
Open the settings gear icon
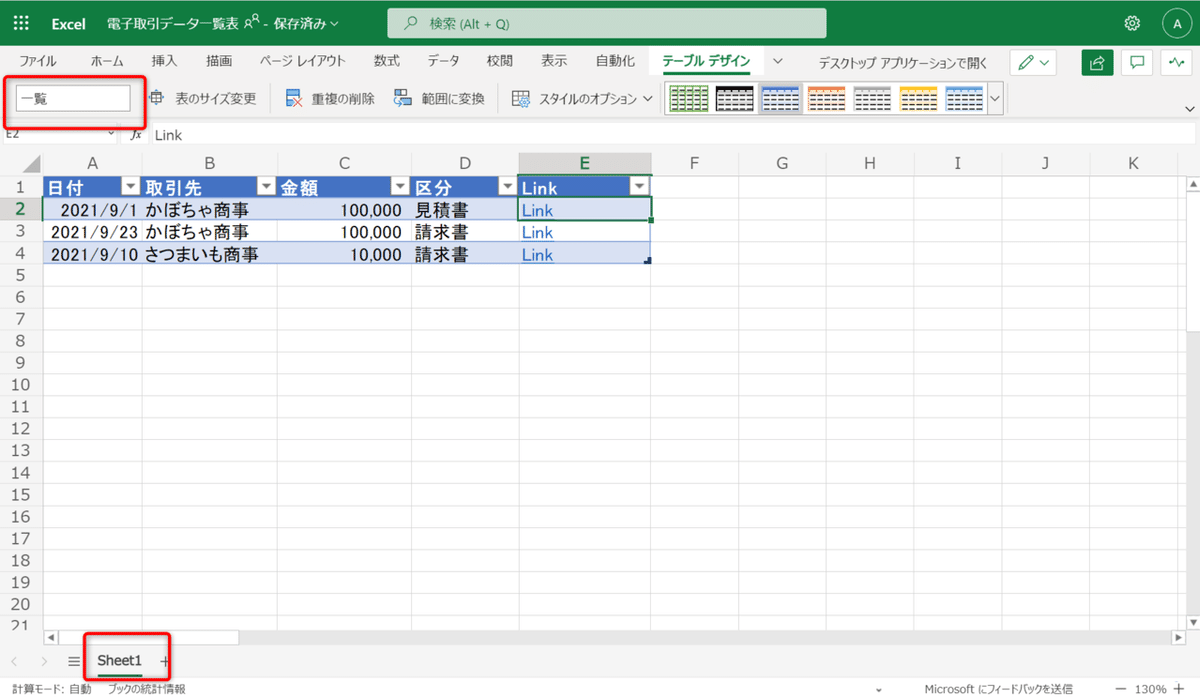(x=1132, y=23)
